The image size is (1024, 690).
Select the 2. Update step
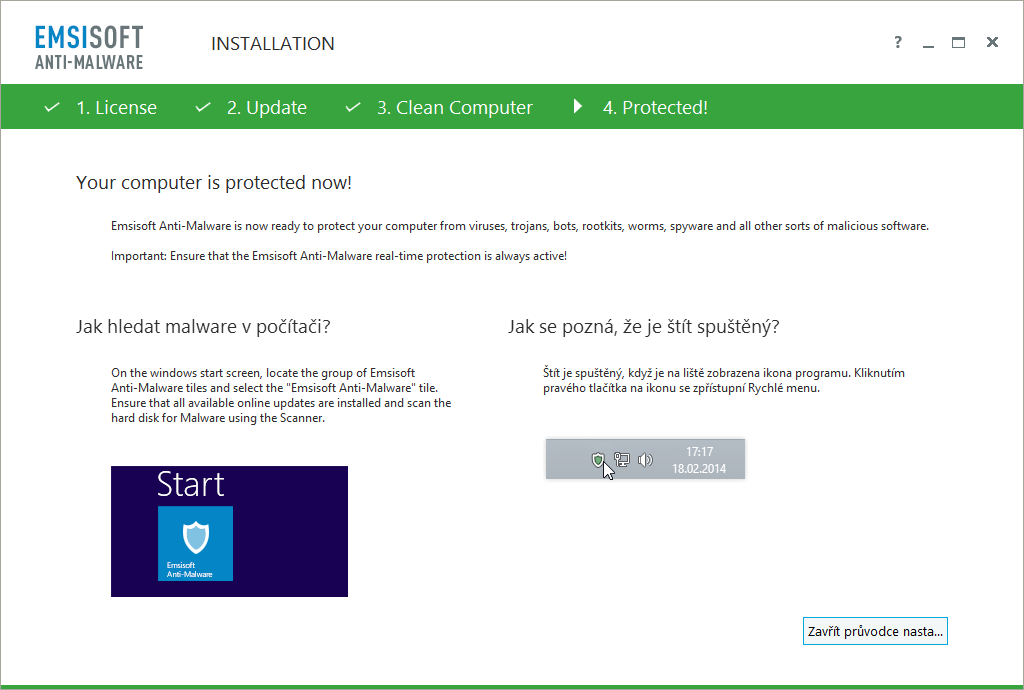[x=266, y=107]
